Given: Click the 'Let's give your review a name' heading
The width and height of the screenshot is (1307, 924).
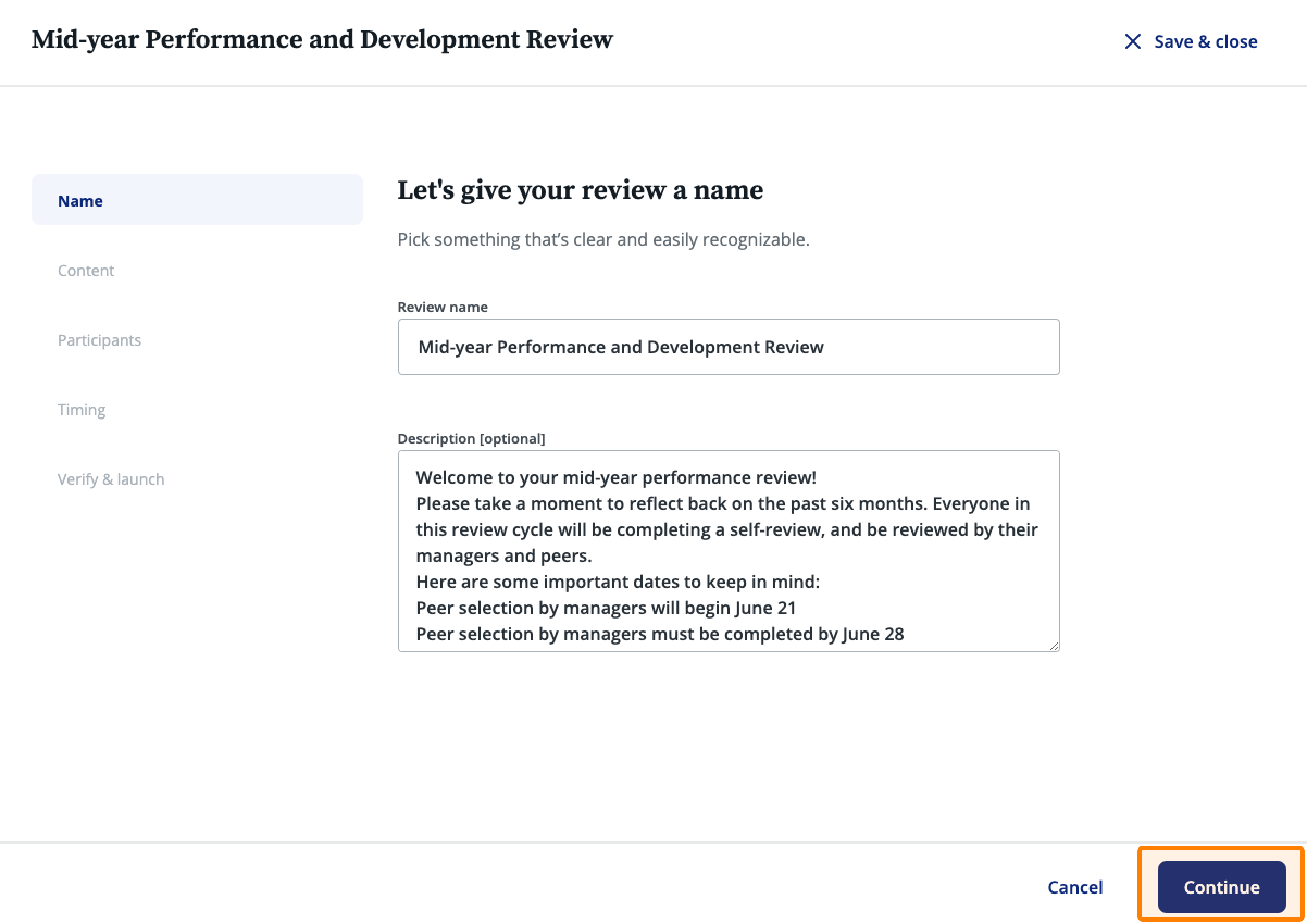Looking at the screenshot, I should 580,190.
